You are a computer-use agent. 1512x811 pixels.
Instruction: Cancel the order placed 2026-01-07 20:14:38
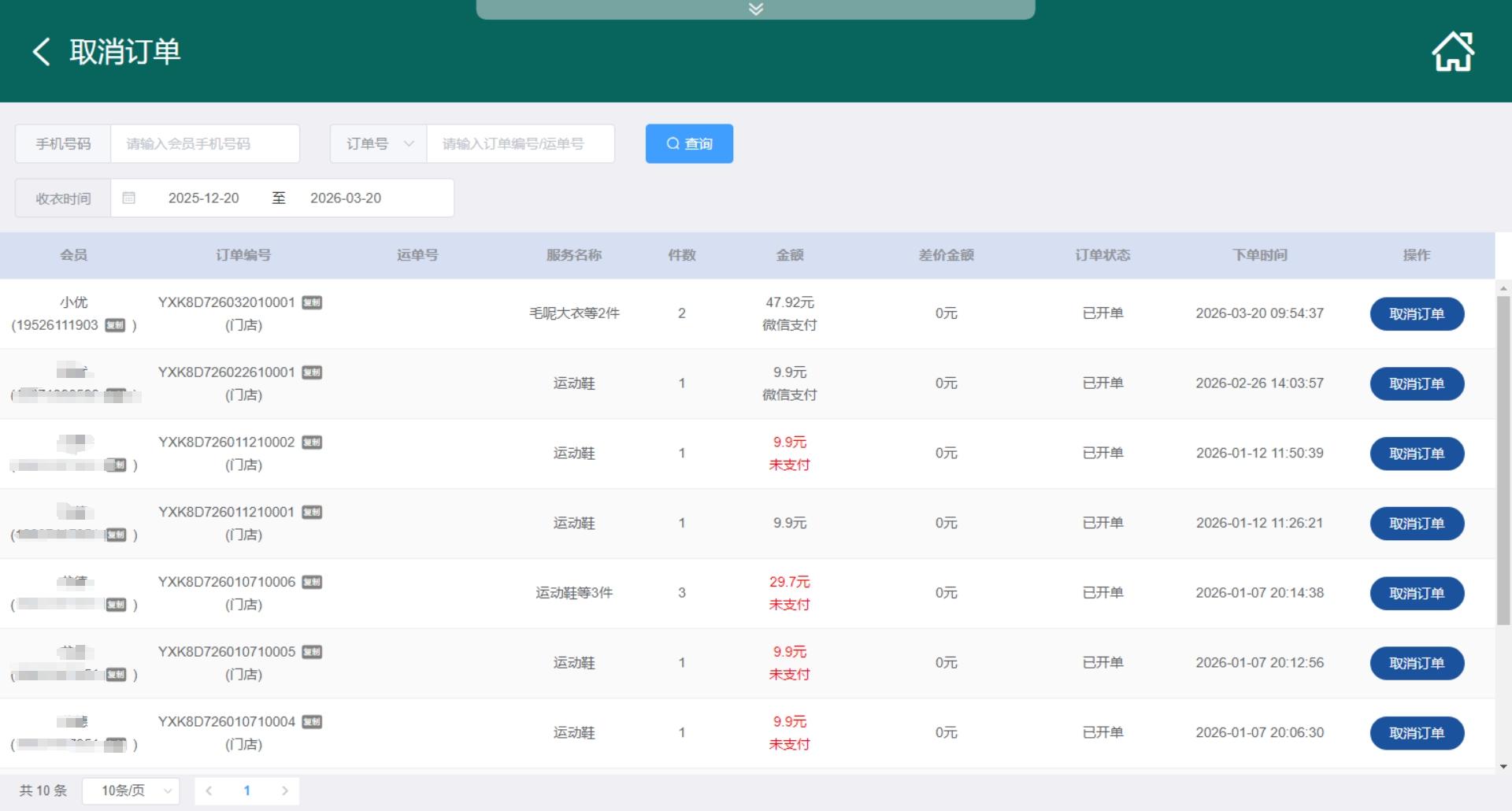pos(1416,594)
